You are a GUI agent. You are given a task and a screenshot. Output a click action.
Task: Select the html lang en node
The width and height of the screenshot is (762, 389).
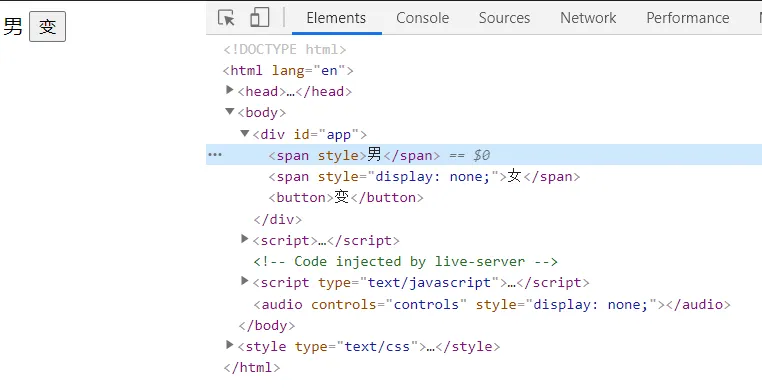point(288,71)
